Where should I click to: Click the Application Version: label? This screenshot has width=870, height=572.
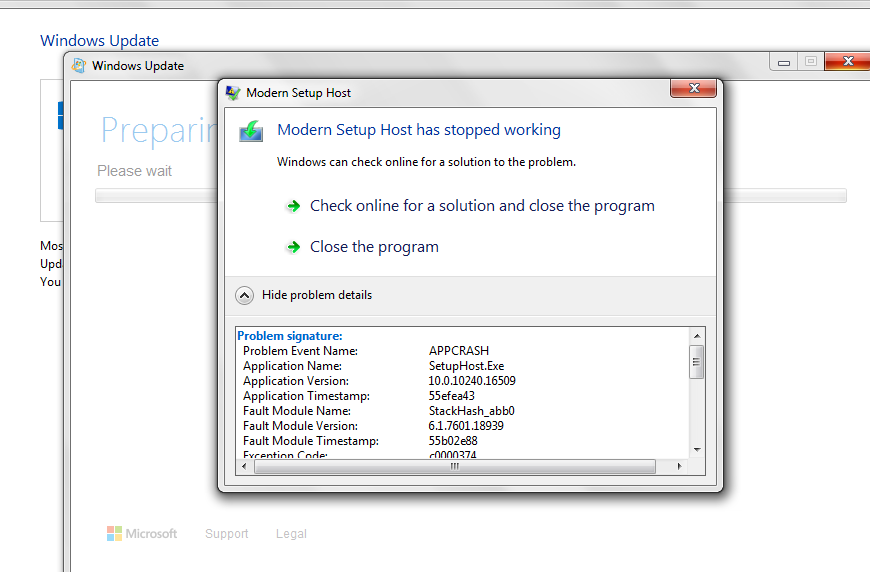click(296, 381)
